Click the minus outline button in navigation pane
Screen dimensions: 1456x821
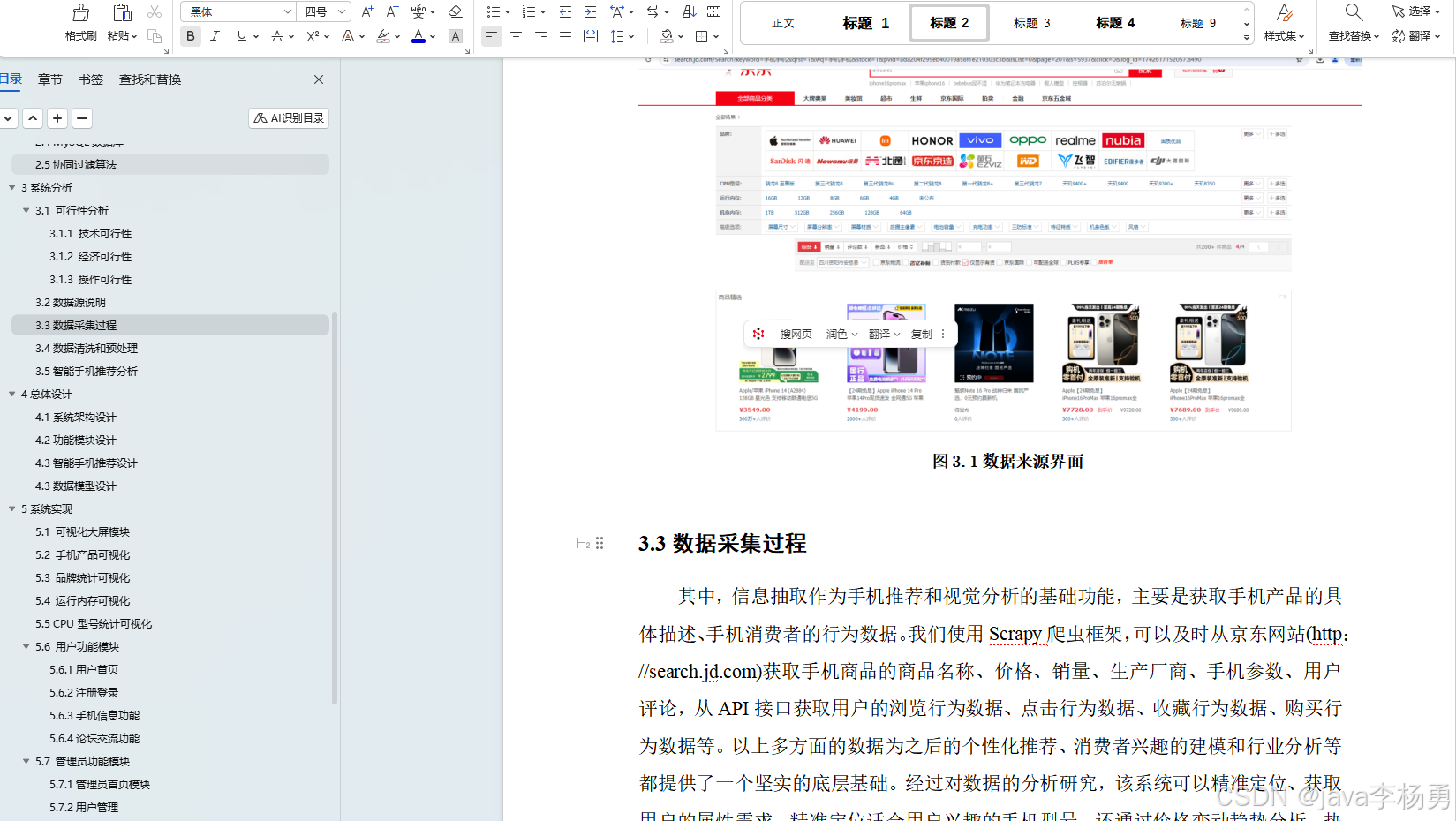click(82, 118)
